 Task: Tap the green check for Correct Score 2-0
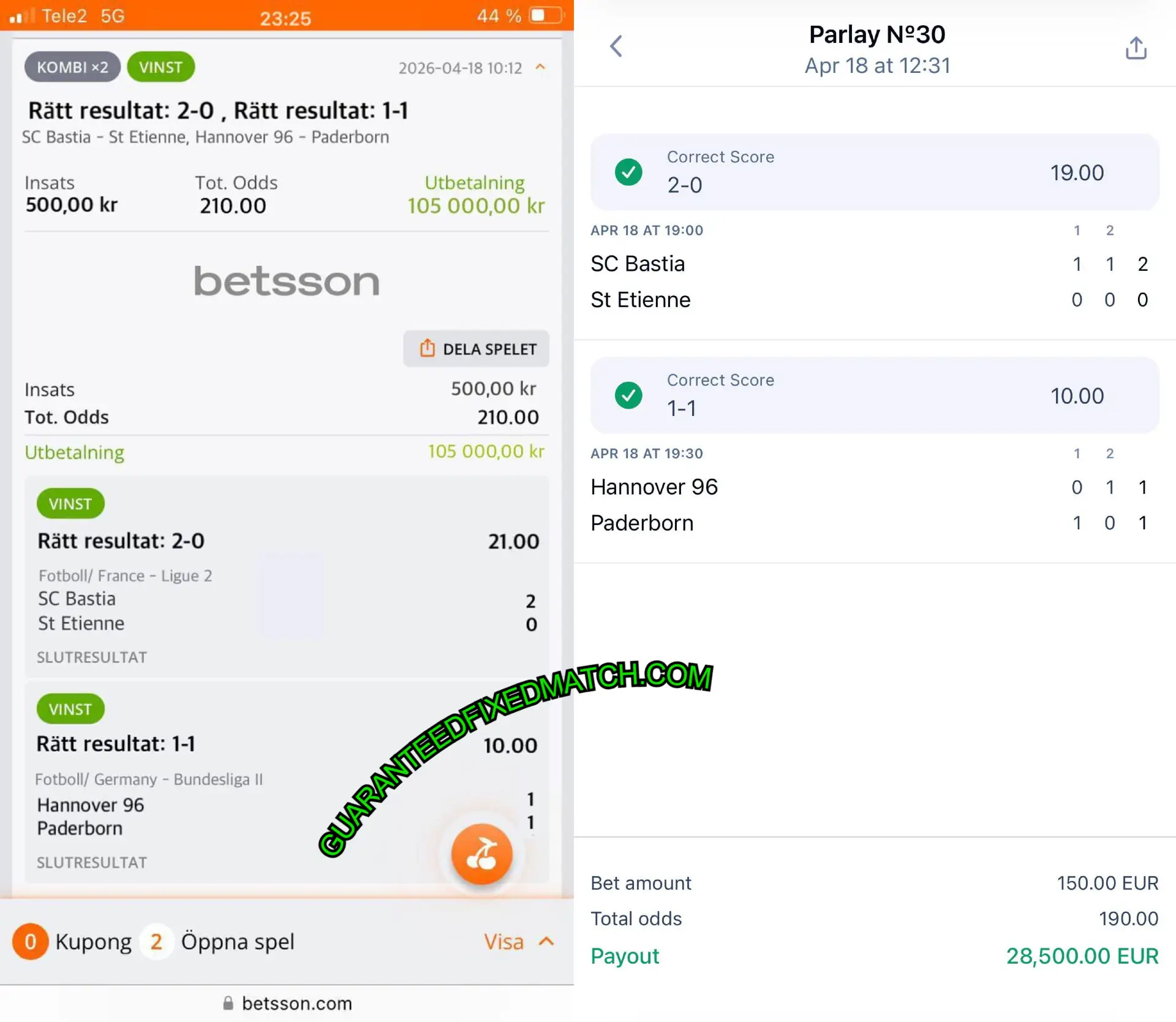[x=628, y=172]
